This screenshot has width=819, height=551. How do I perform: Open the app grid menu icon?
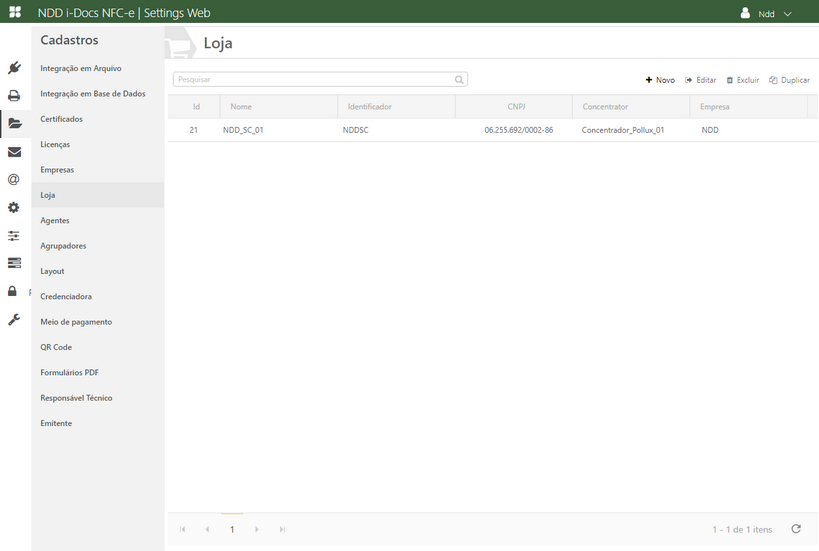pyautogui.click(x=15, y=13)
